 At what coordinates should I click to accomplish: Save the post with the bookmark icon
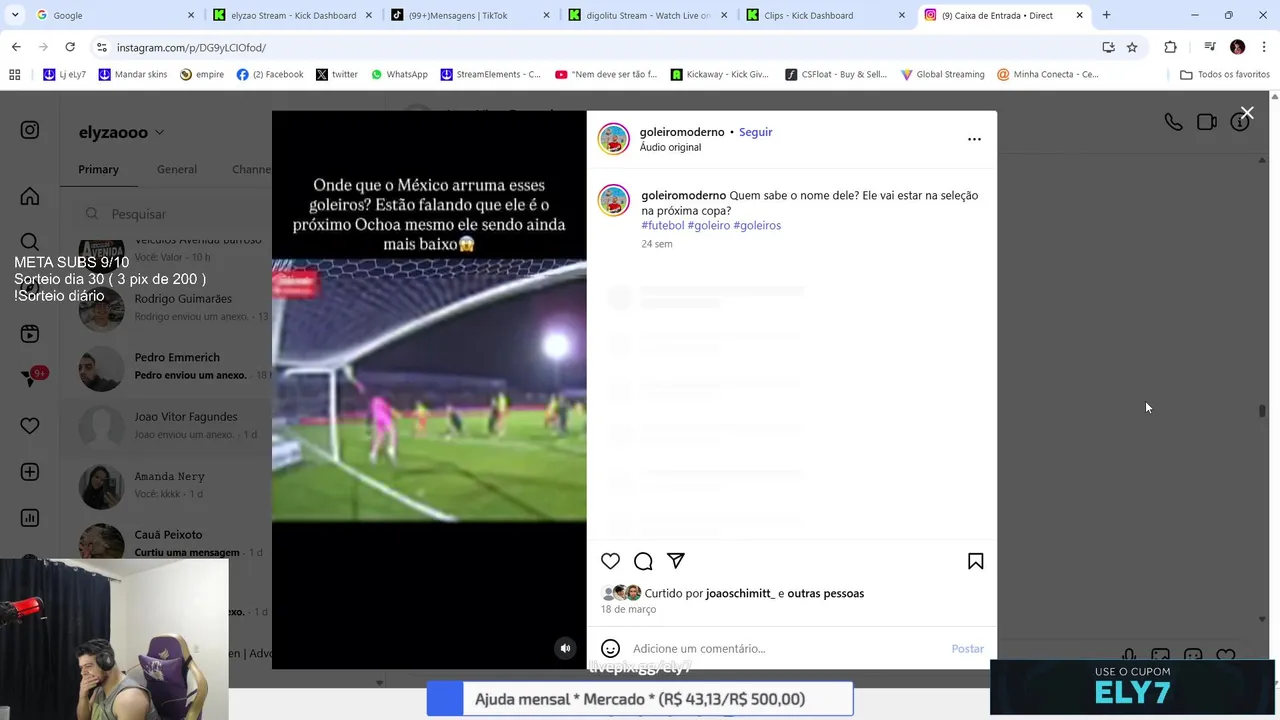(x=975, y=561)
